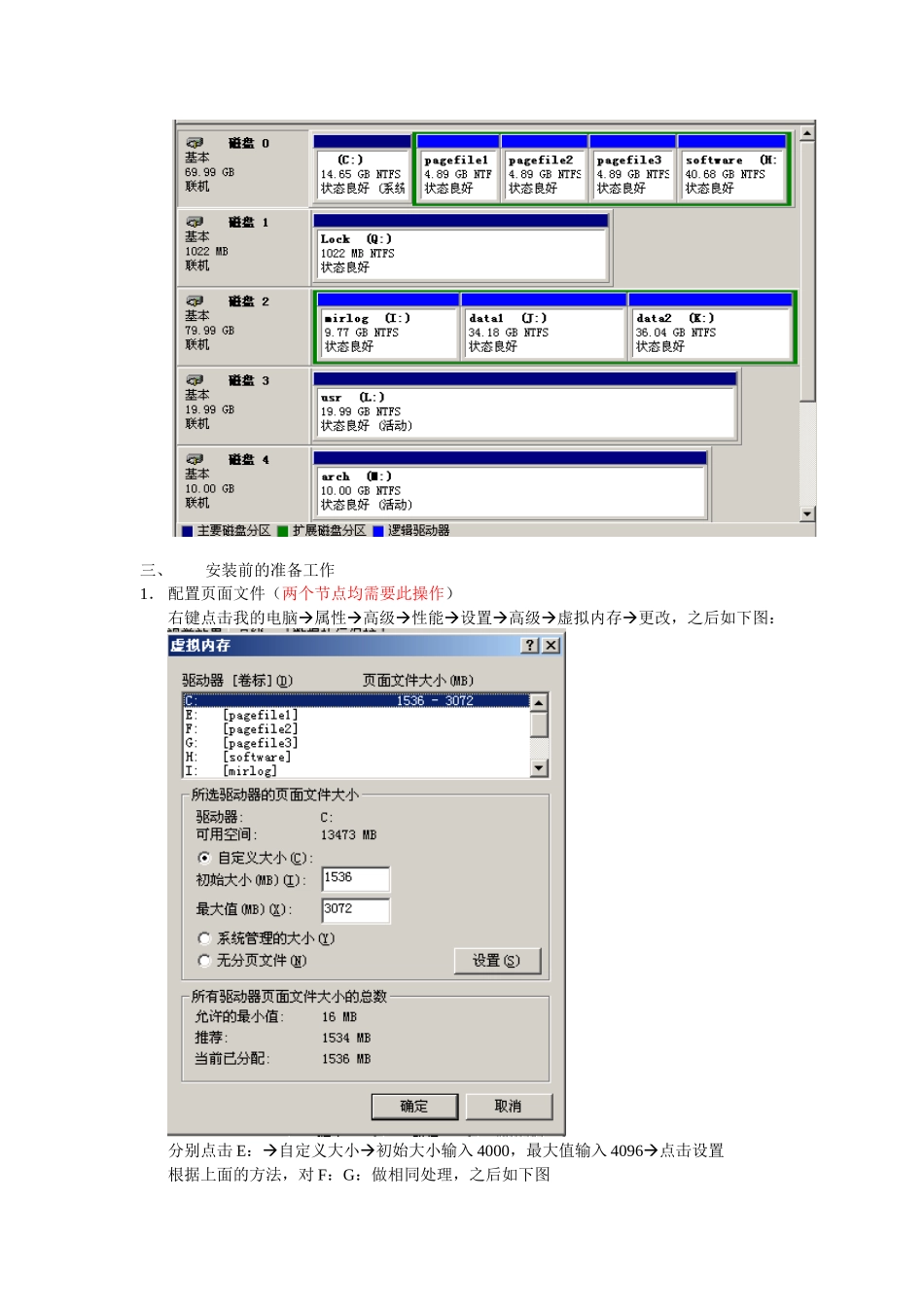Select drive C: row in drive list
The image size is (924, 1307).
point(356,700)
